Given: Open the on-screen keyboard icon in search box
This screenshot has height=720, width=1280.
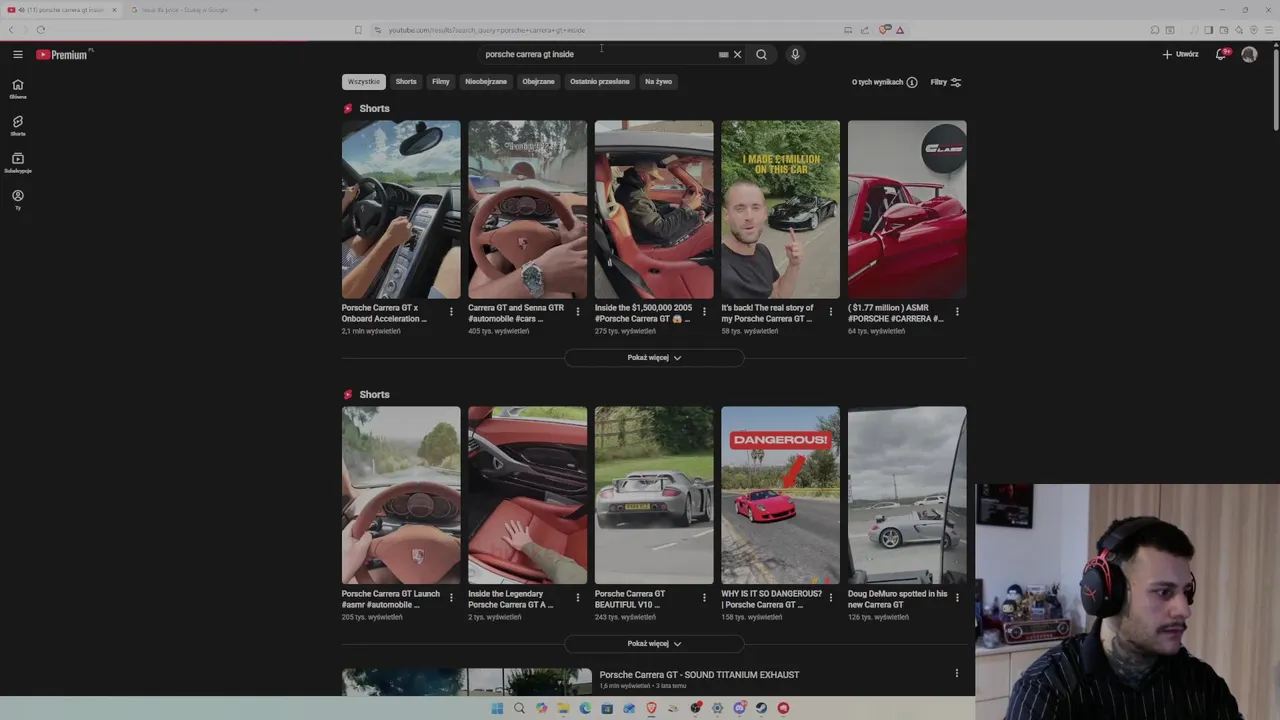Looking at the screenshot, I should click(723, 55).
